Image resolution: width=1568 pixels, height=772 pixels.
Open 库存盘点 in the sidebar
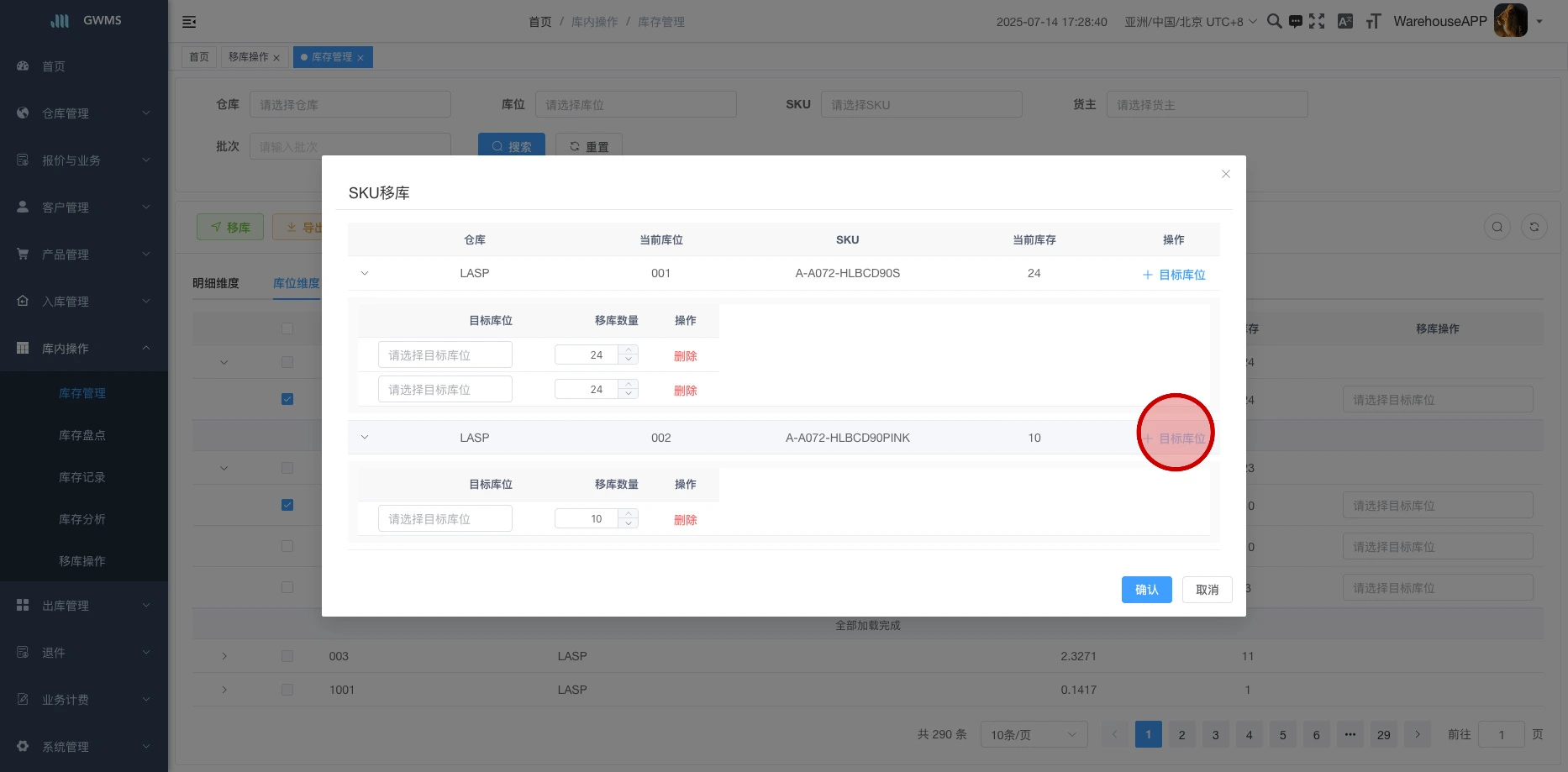coord(82,435)
